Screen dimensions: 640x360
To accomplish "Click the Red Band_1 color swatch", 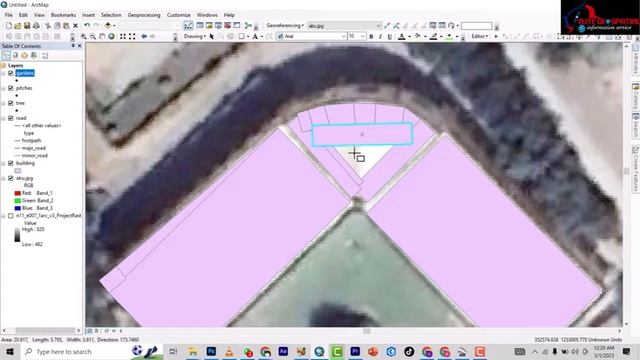I will (x=18, y=193).
